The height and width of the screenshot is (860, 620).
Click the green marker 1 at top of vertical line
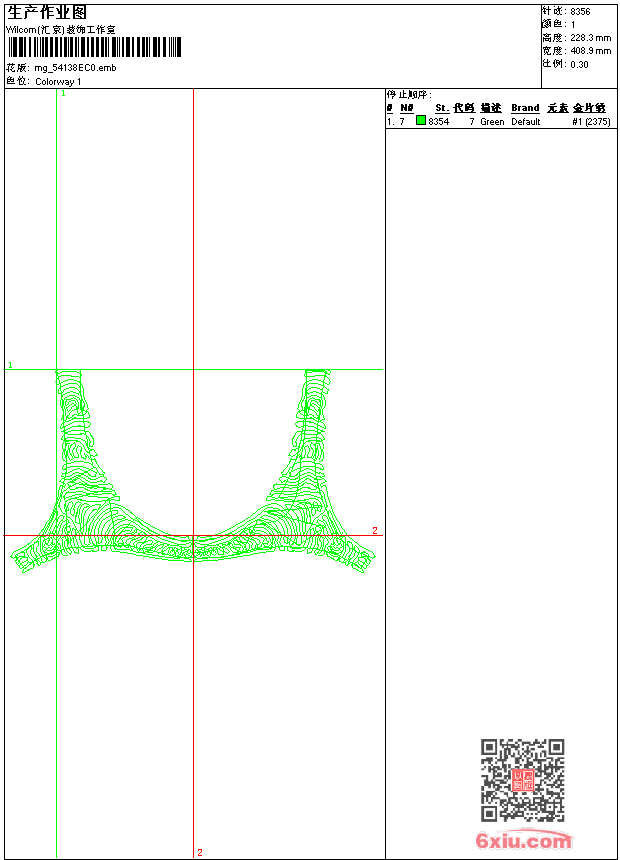(x=63, y=93)
